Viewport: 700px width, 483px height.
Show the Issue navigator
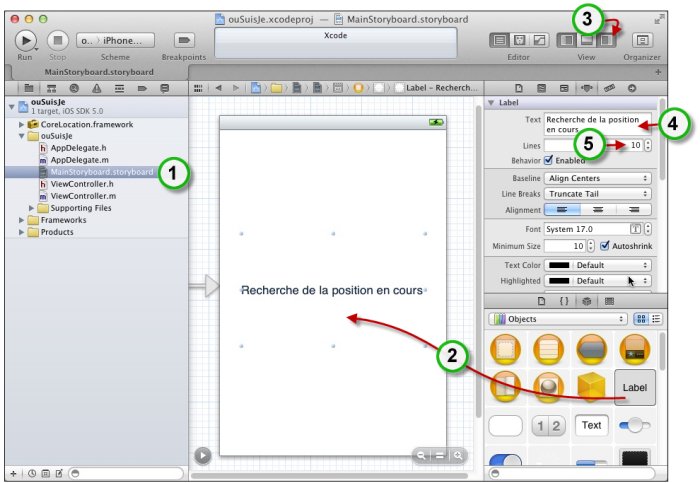point(96,88)
